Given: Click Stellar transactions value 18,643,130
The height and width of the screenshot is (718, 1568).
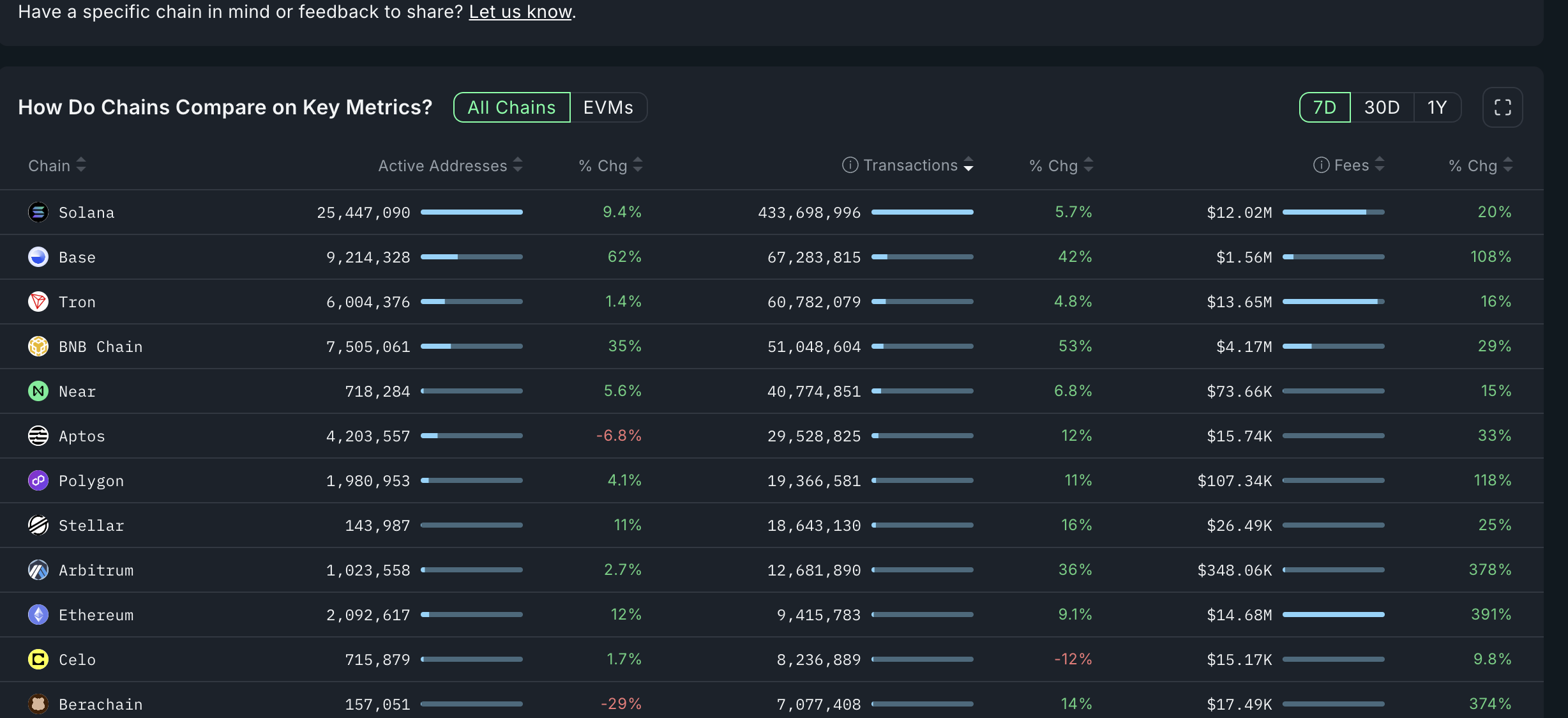Looking at the screenshot, I should point(814,526).
